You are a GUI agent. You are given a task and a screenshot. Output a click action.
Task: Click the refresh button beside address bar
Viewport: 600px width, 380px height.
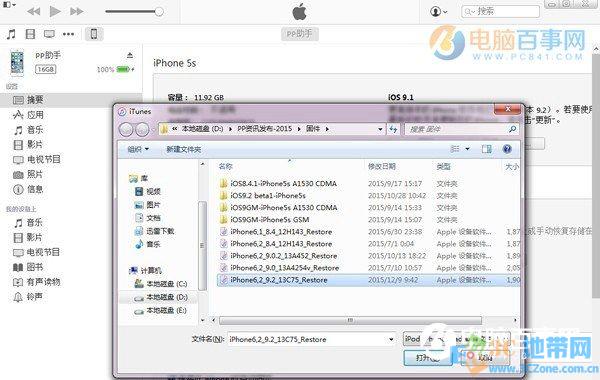point(393,129)
